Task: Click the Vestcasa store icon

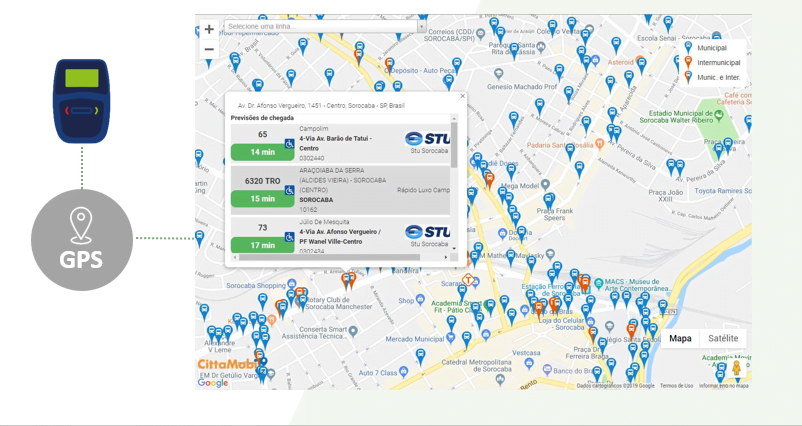Action: (529, 362)
